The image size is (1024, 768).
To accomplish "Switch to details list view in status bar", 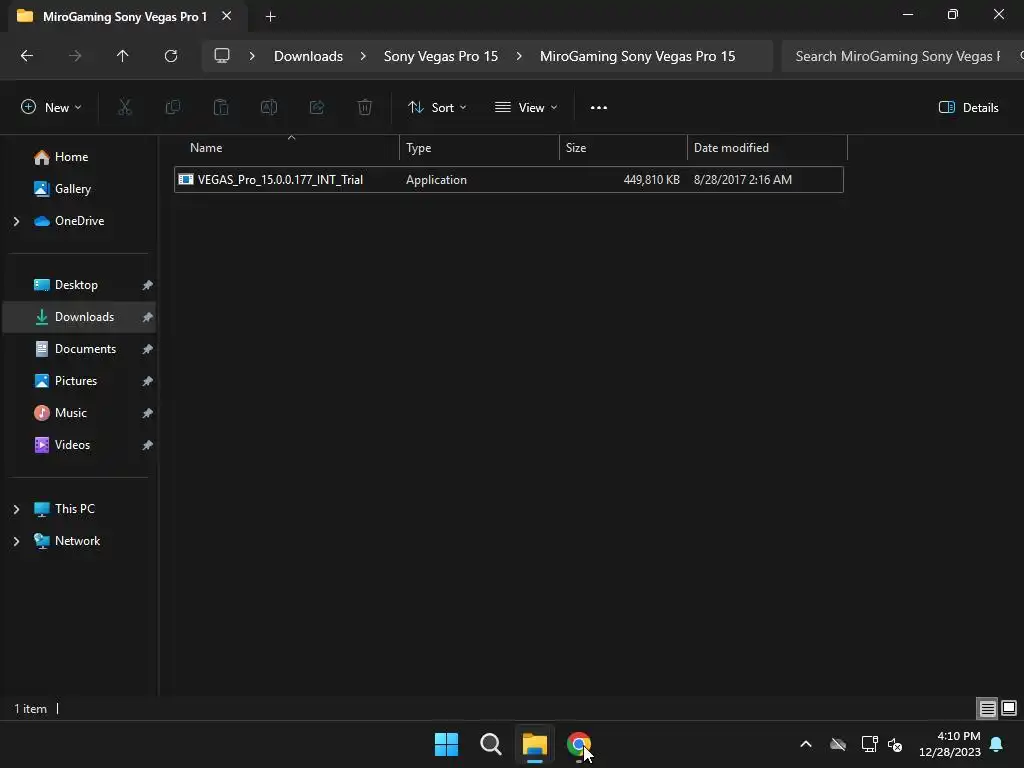I will (x=987, y=708).
